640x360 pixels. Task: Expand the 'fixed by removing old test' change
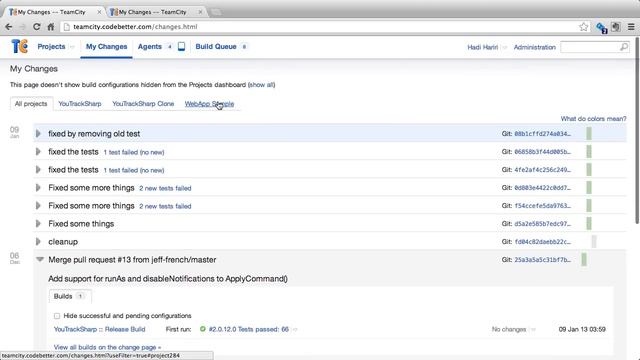coord(38,133)
